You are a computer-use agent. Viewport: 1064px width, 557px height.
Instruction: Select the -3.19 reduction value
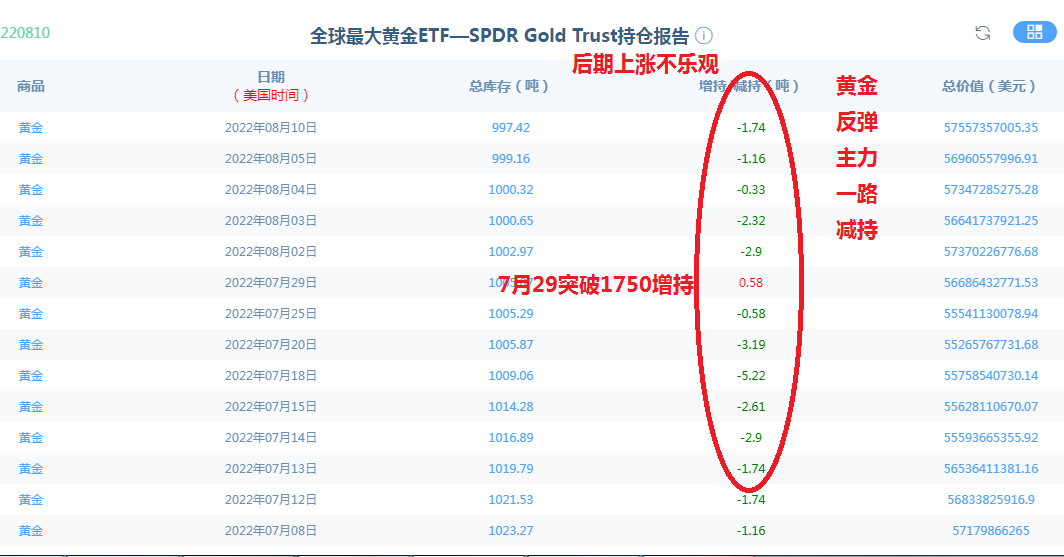pos(750,345)
